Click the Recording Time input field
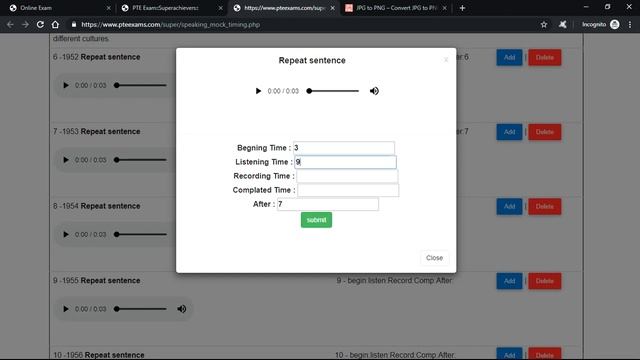The width and height of the screenshot is (640, 360). (347, 176)
